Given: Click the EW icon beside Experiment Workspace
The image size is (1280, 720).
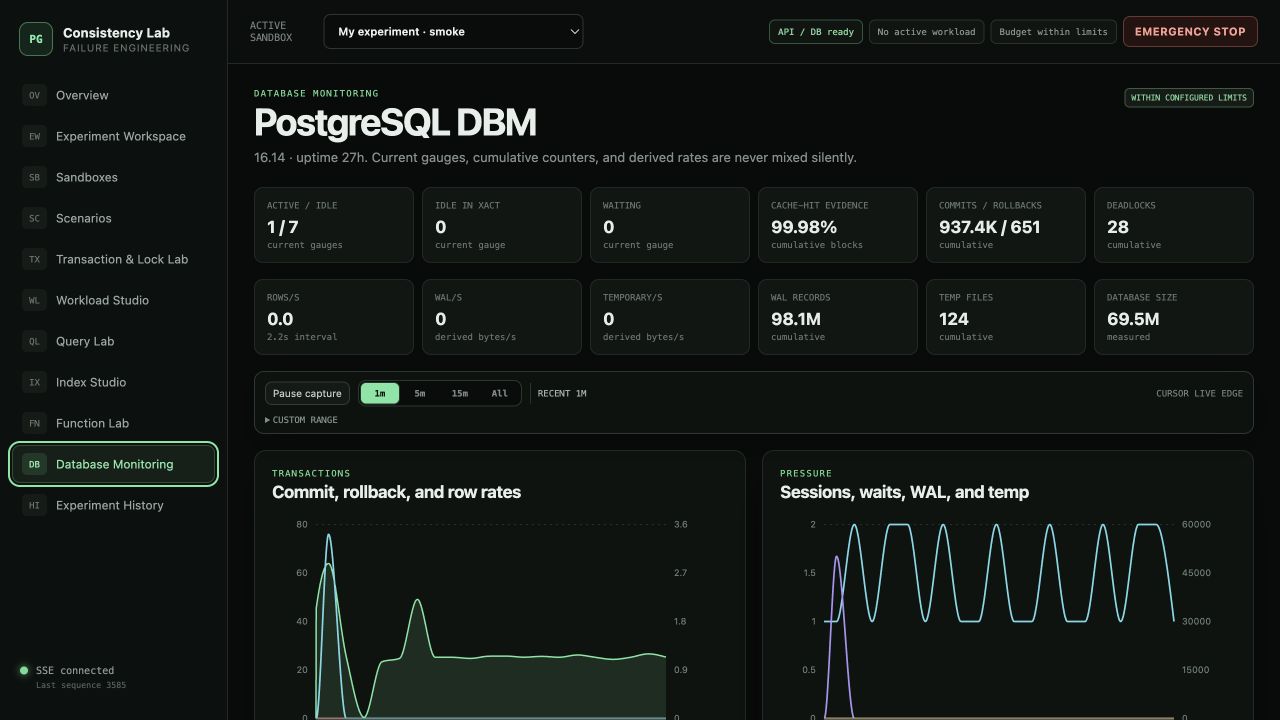Looking at the screenshot, I should click(x=34, y=136).
